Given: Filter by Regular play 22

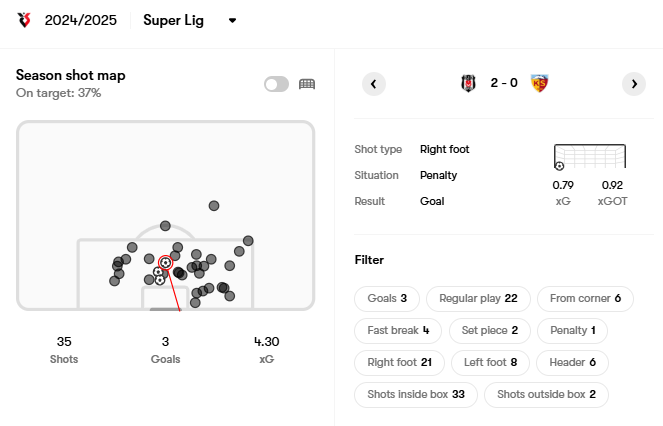Looking at the screenshot, I should pos(478,298).
